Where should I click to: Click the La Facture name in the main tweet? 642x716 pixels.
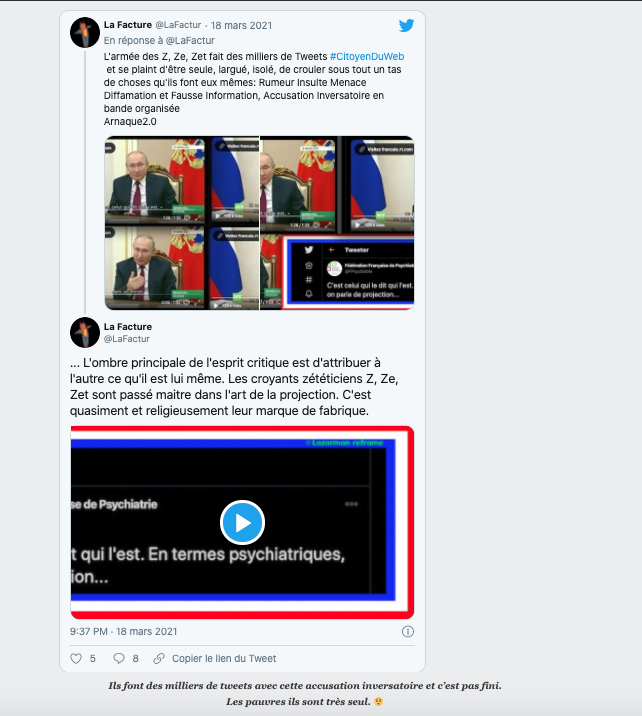[128, 326]
